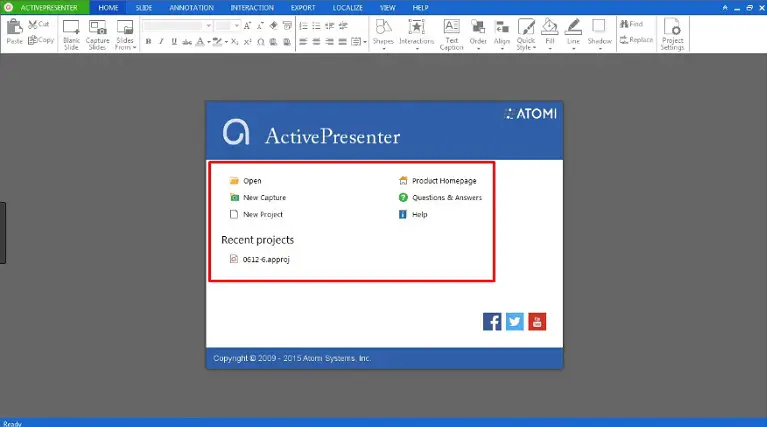
Task: Toggle Superscript formatting
Action: pos(248,42)
